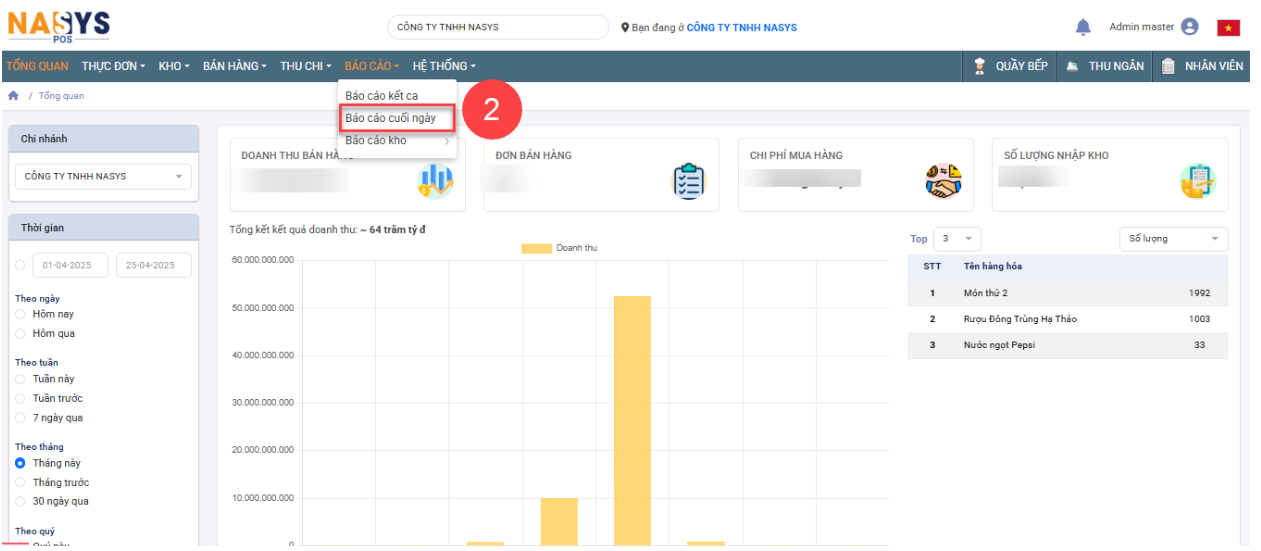Open Nhân Viên clipboard icon button
The image size is (1261, 551).
coord(1168,66)
